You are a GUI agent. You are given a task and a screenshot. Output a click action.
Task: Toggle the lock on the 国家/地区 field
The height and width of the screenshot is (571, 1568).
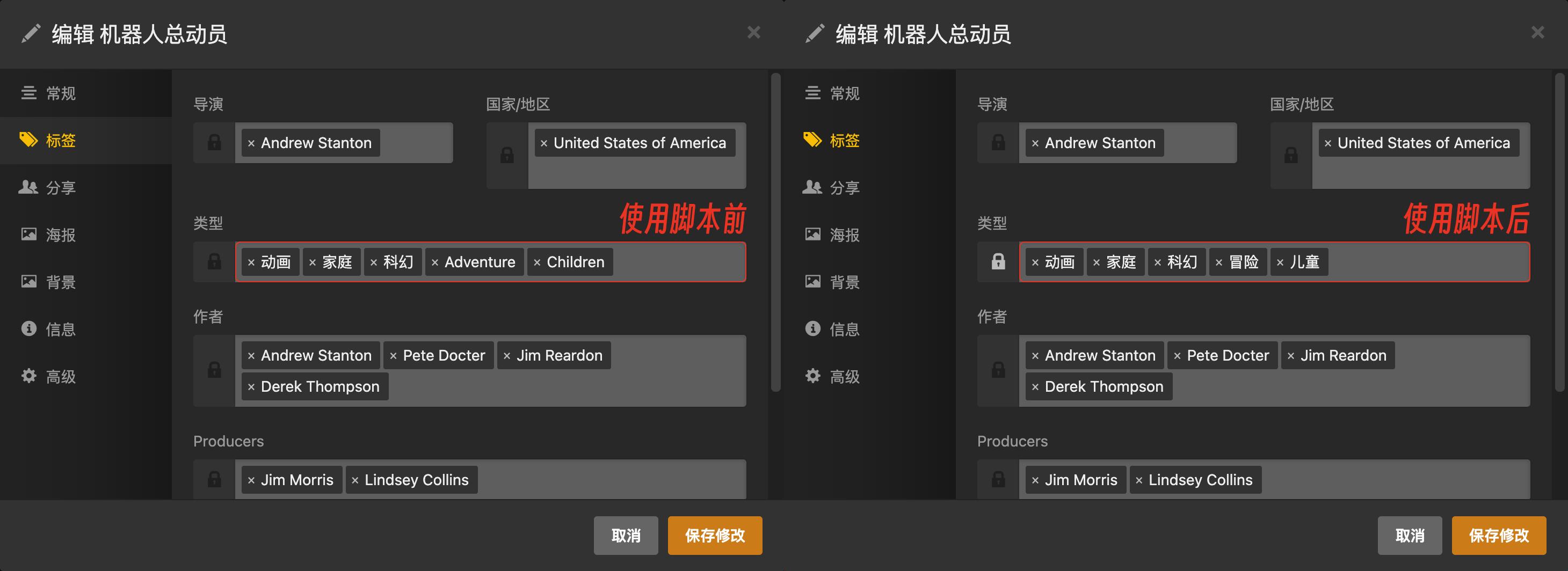pos(507,156)
